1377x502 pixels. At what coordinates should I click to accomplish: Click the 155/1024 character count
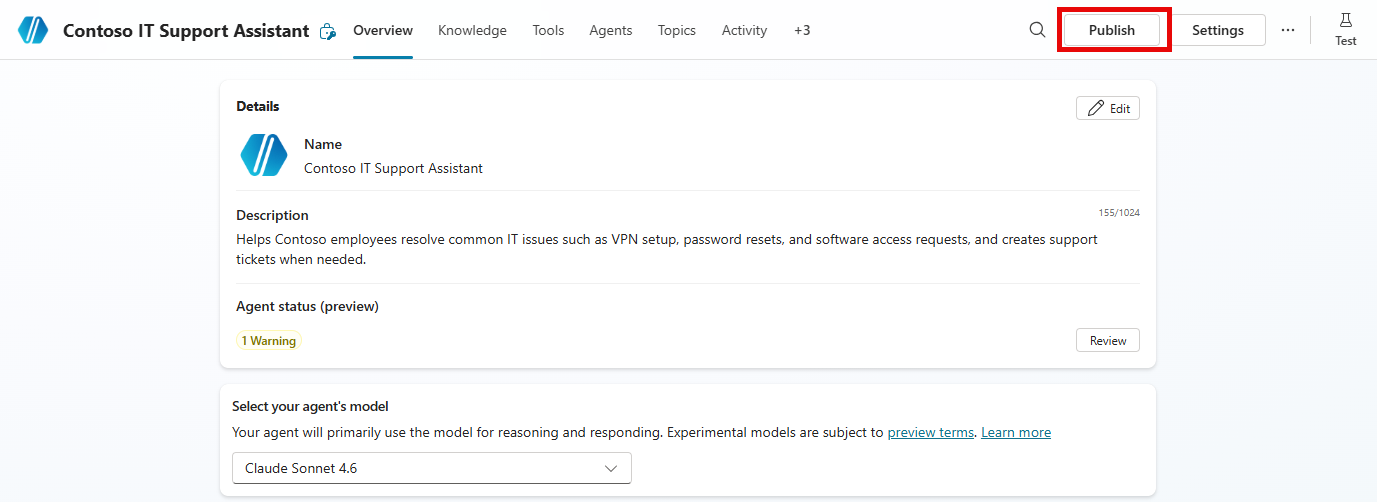(x=1119, y=213)
